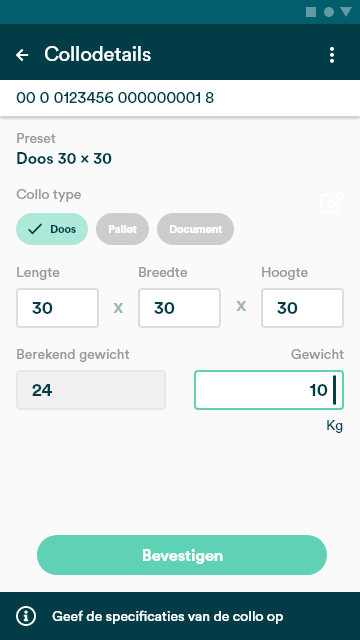Screen dimensions: 360x640
Task: Tap the triangle status bar icon
Action: pyautogui.click(x=346, y=12)
